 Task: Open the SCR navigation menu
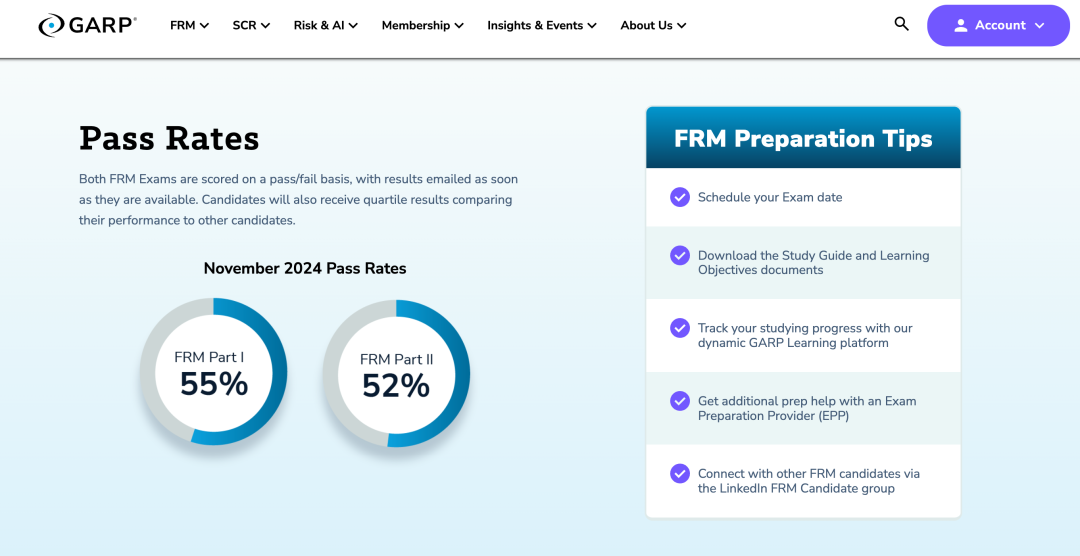[251, 25]
